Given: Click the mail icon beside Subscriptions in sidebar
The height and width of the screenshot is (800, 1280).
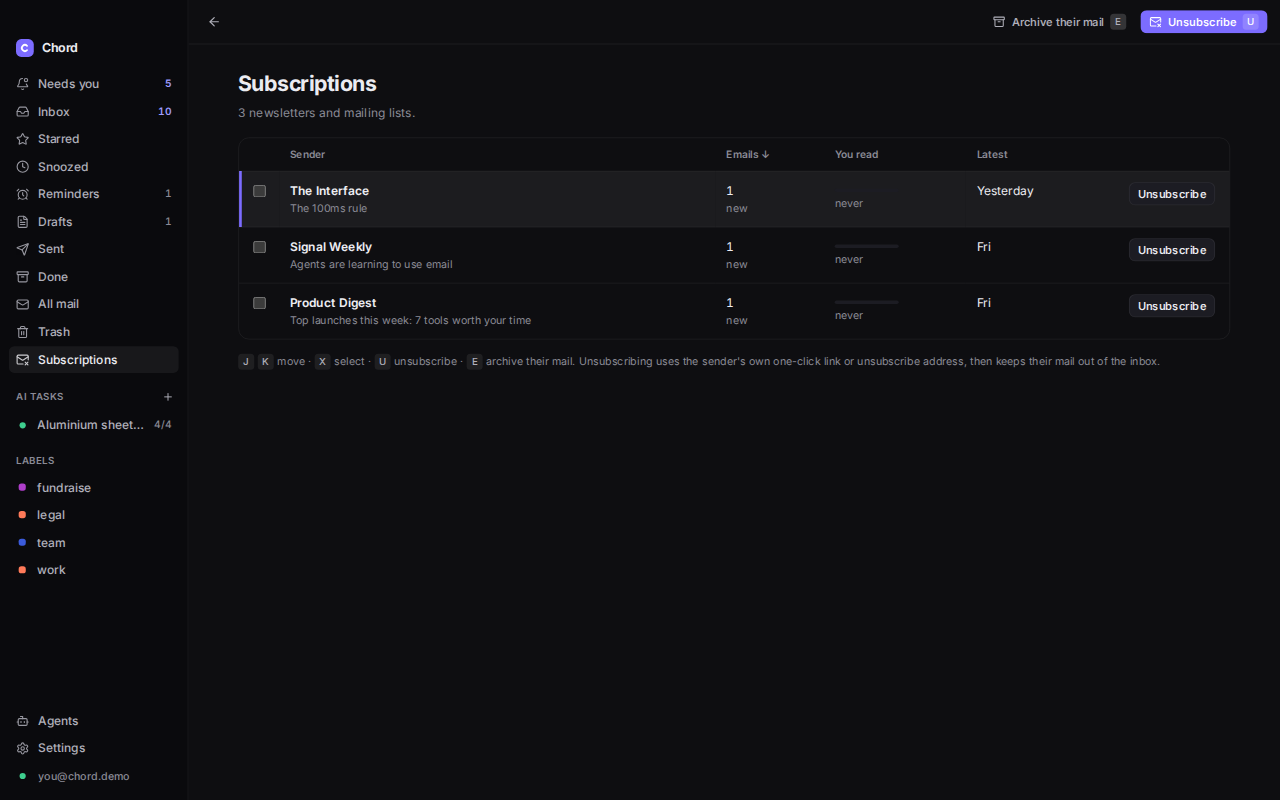Looking at the screenshot, I should (x=23, y=360).
